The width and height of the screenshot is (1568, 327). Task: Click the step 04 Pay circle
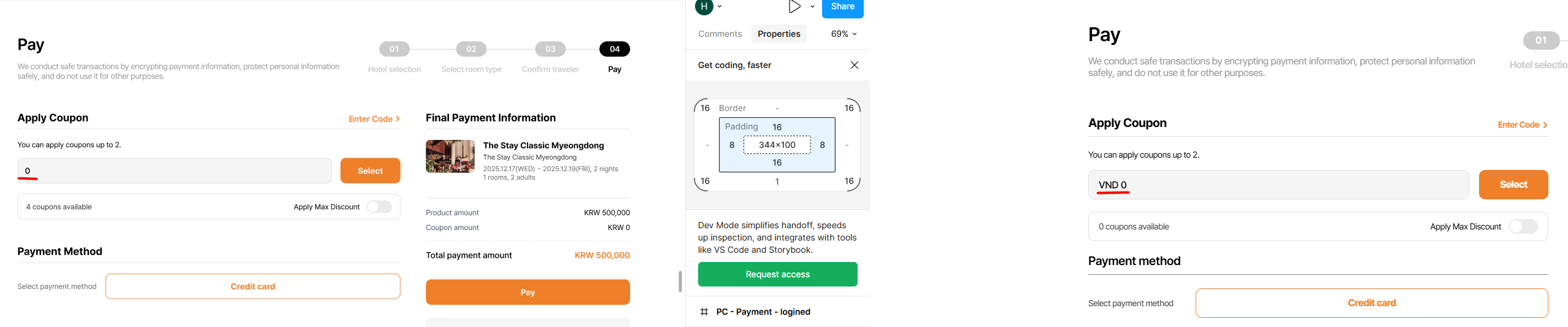614,49
